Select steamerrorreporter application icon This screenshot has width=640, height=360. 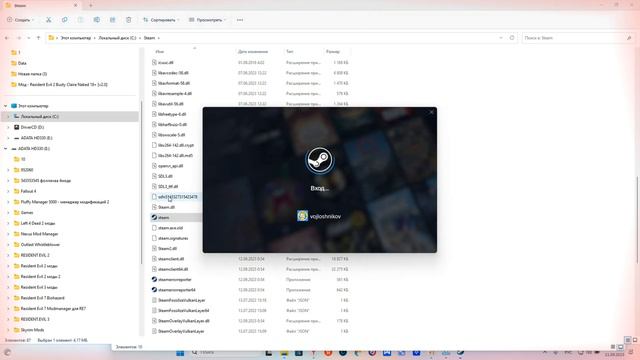pyautogui.click(x=154, y=280)
